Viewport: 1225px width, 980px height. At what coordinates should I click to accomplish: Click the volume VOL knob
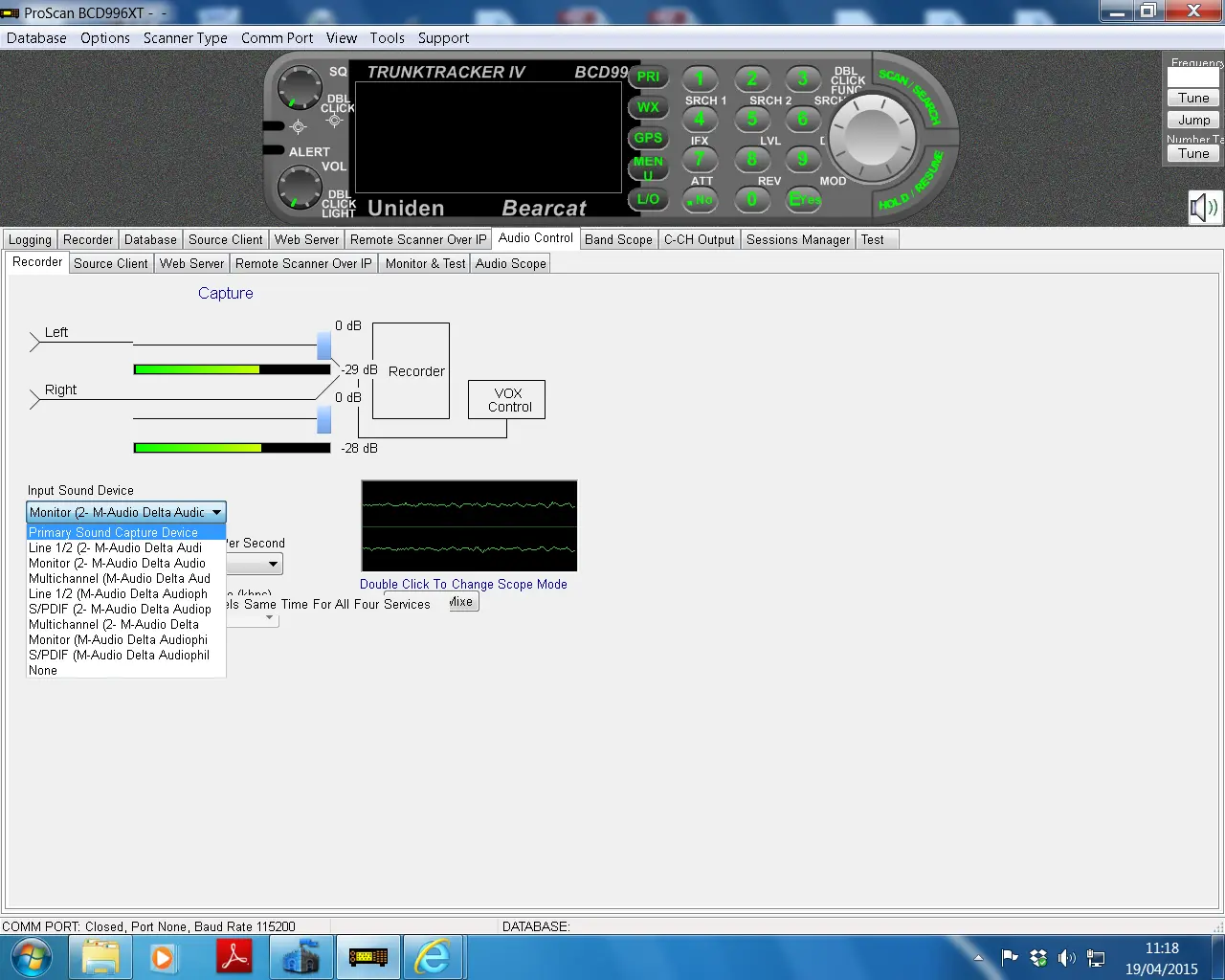click(300, 189)
